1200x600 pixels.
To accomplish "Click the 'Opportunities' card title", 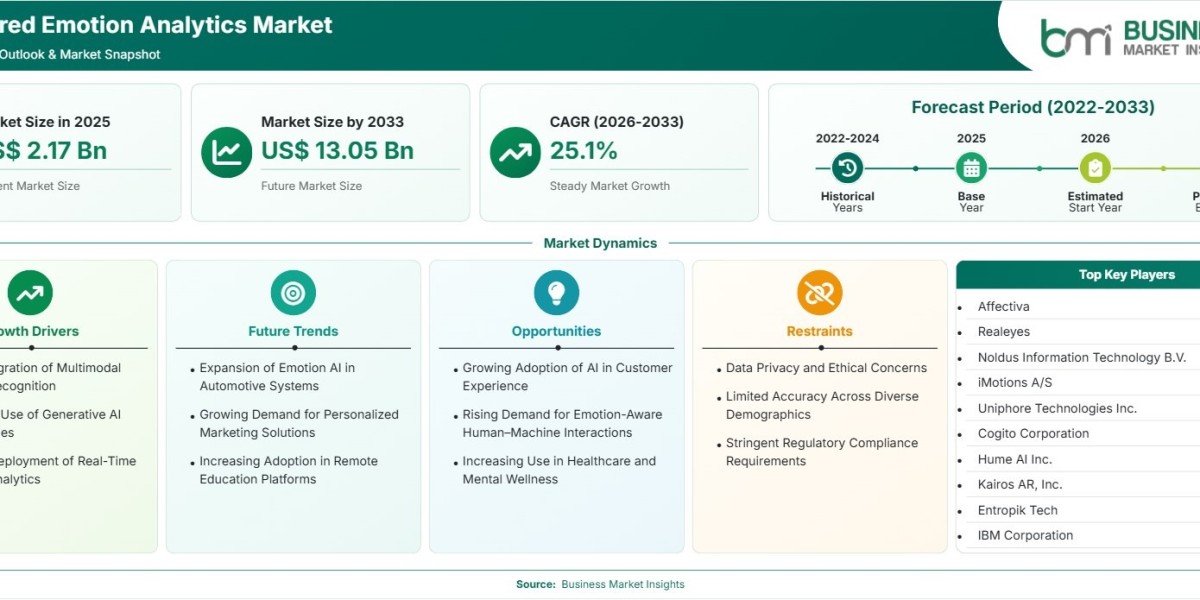I will pos(556,331).
